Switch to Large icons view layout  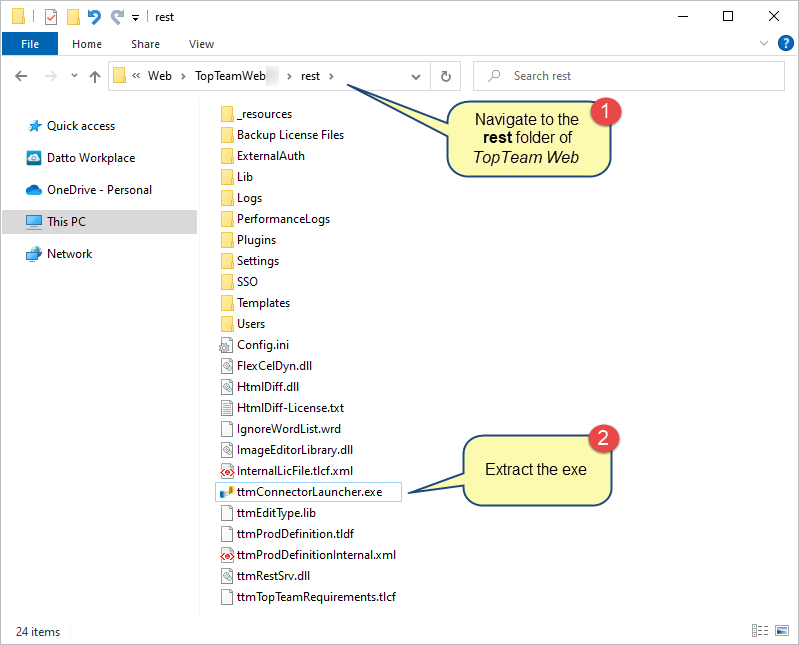coord(782,631)
